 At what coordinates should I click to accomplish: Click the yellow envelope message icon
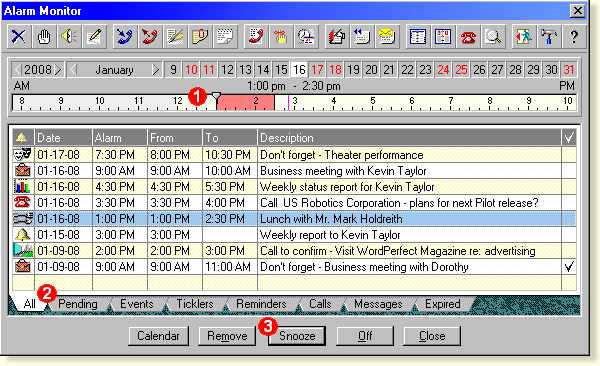click(387, 37)
